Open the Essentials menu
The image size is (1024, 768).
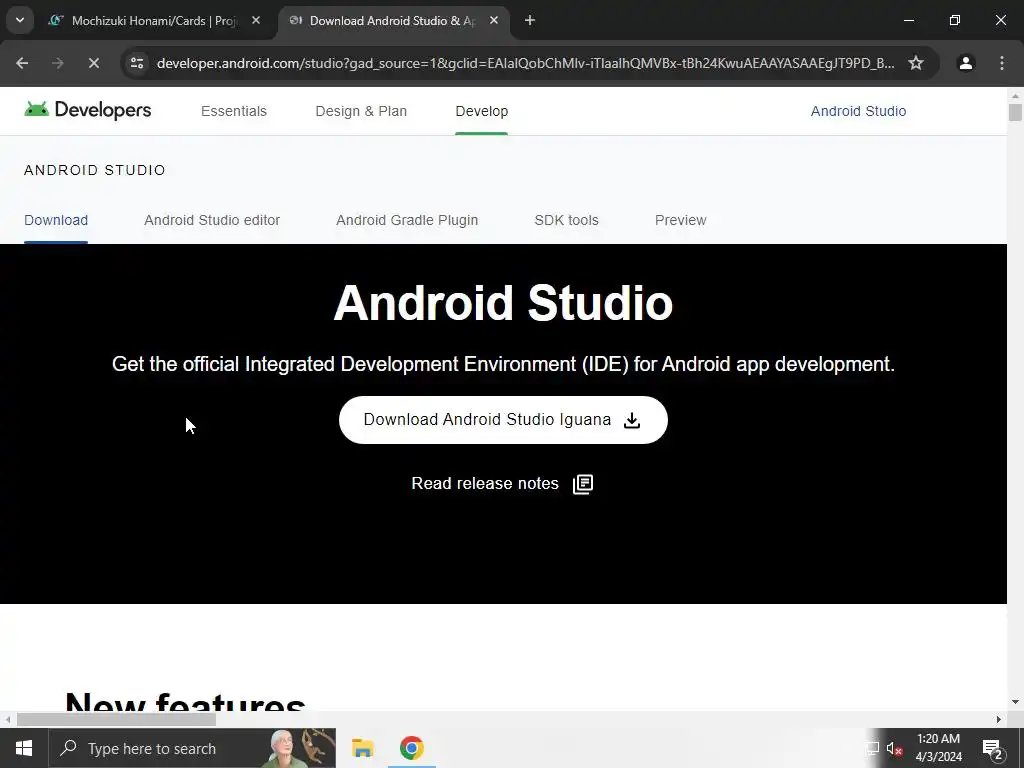tap(234, 111)
